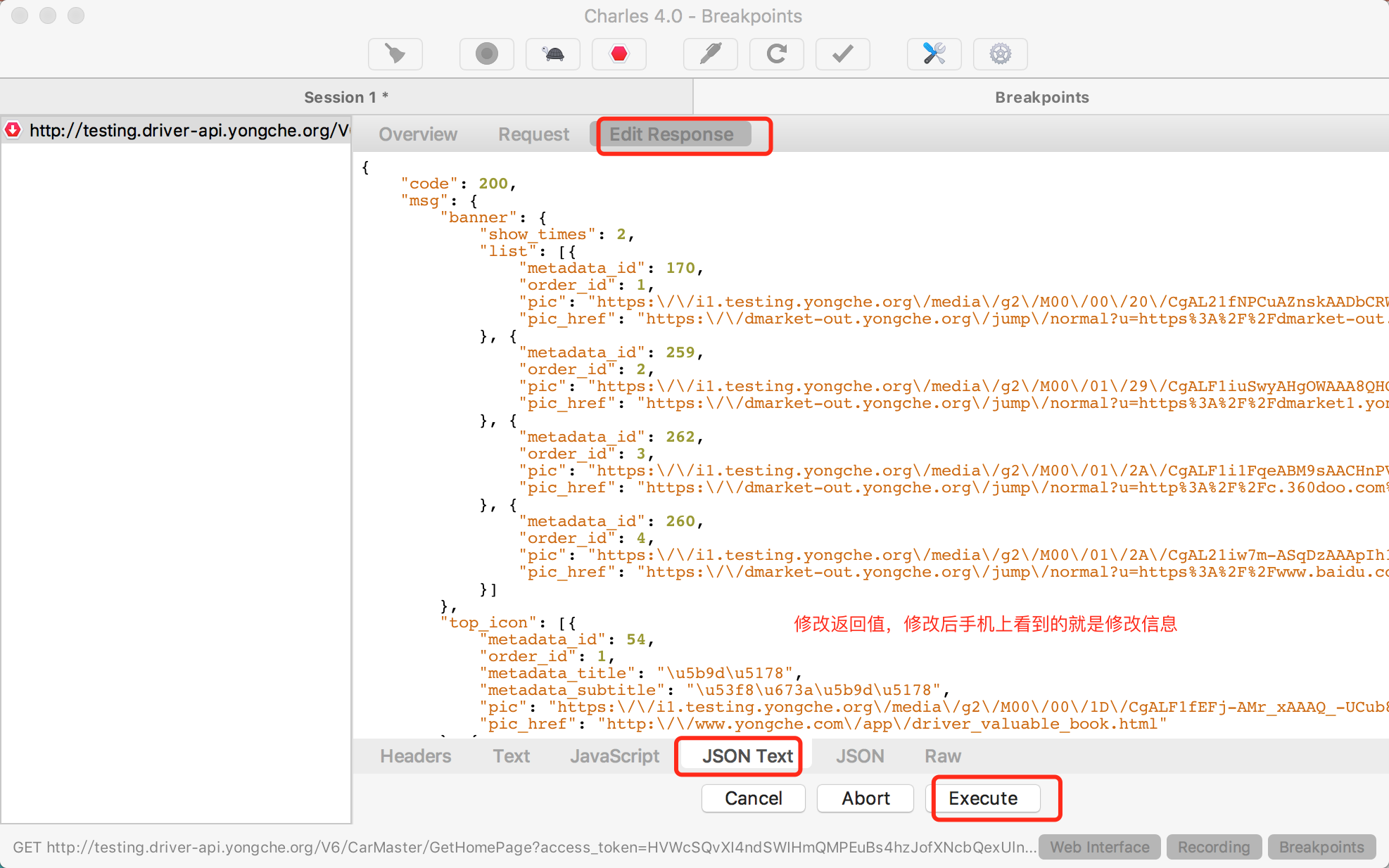Click Web Interface status button

coord(1100,848)
